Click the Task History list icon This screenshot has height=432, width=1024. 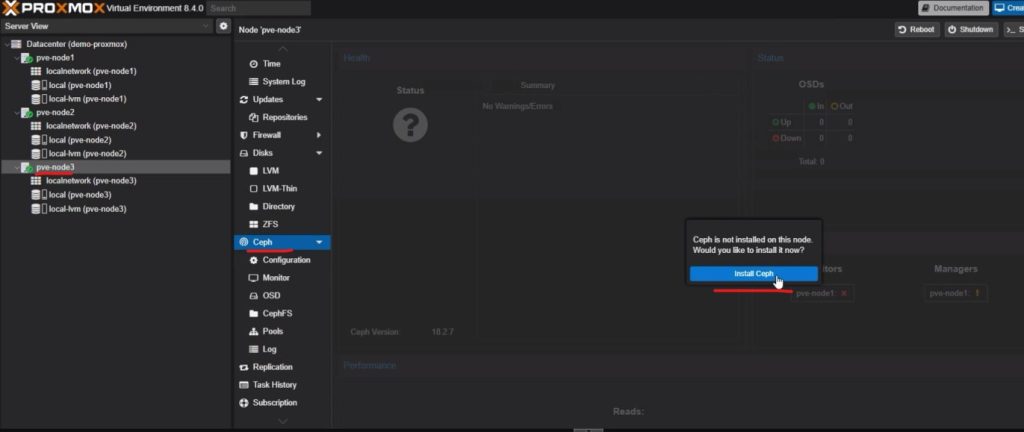coord(244,385)
